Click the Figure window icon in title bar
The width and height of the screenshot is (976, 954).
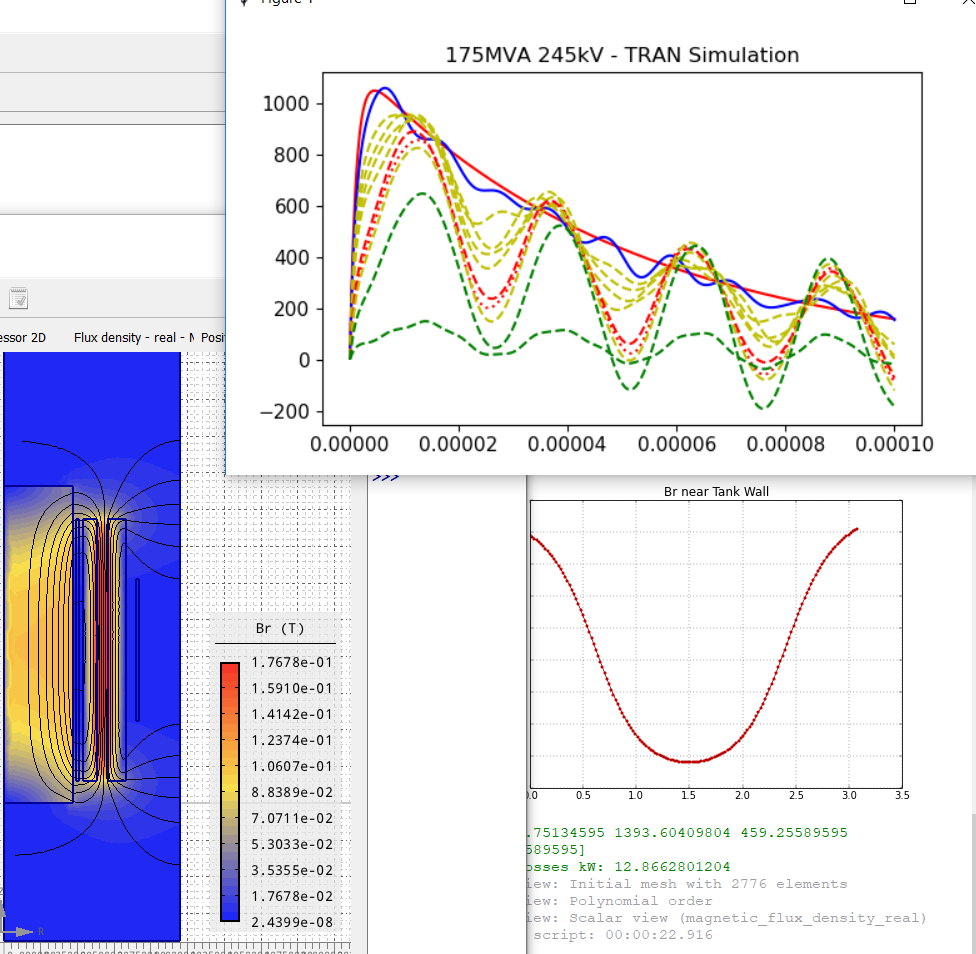pos(243,2)
